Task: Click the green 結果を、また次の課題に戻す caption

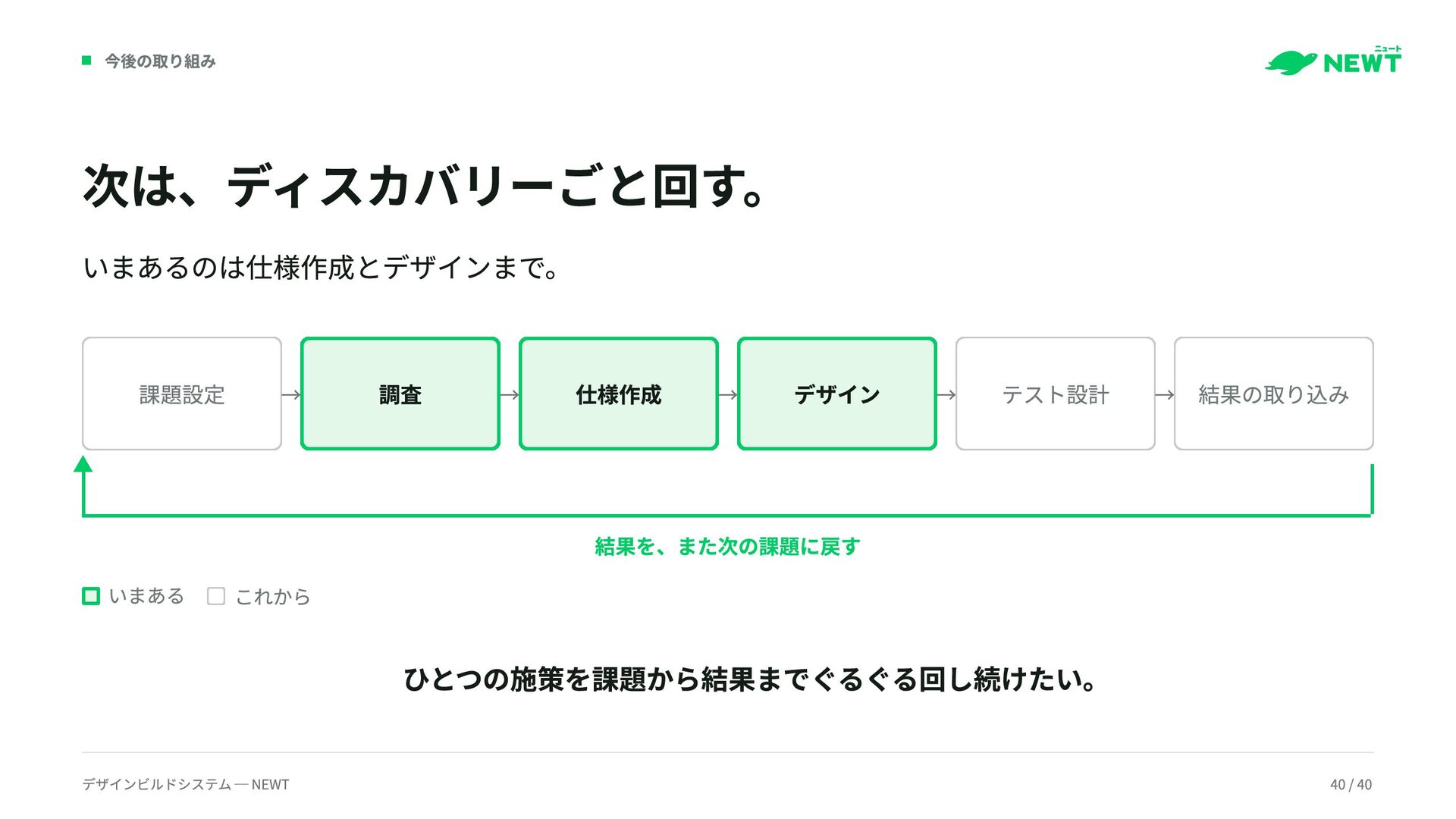Action: (727, 546)
